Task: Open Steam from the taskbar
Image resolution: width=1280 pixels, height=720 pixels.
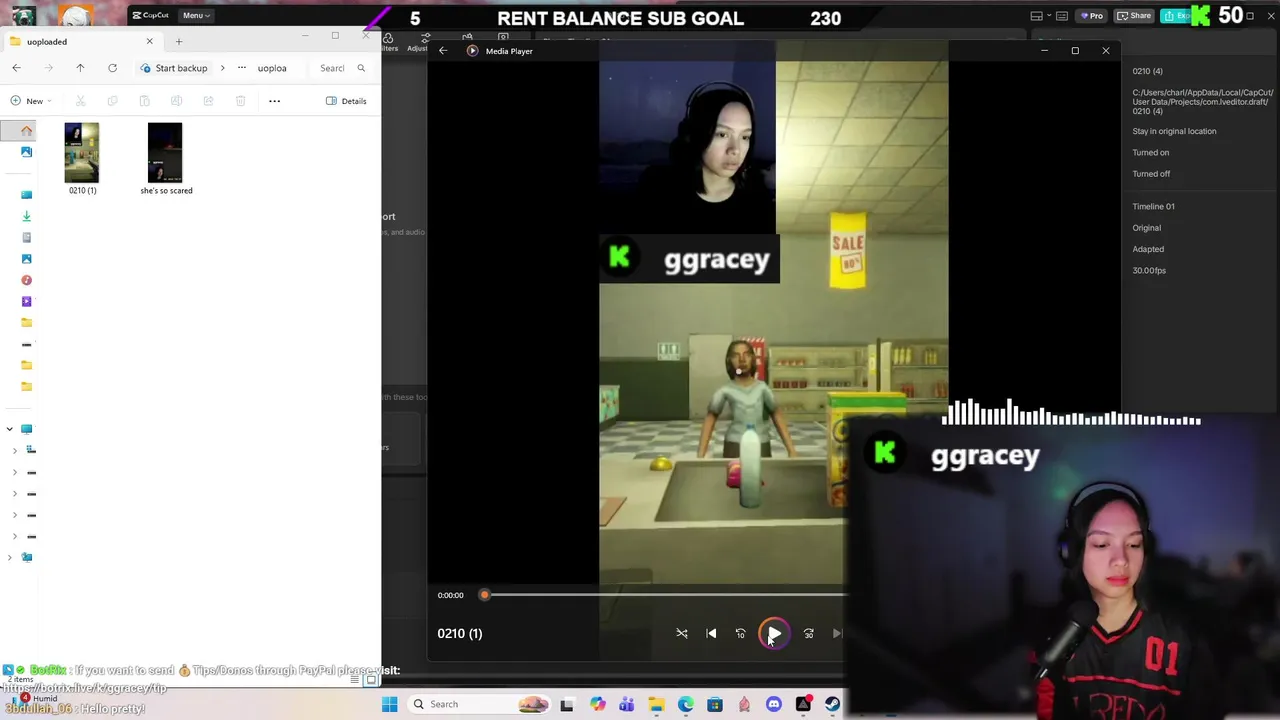Action: pyautogui.click(x=832, y=704)
